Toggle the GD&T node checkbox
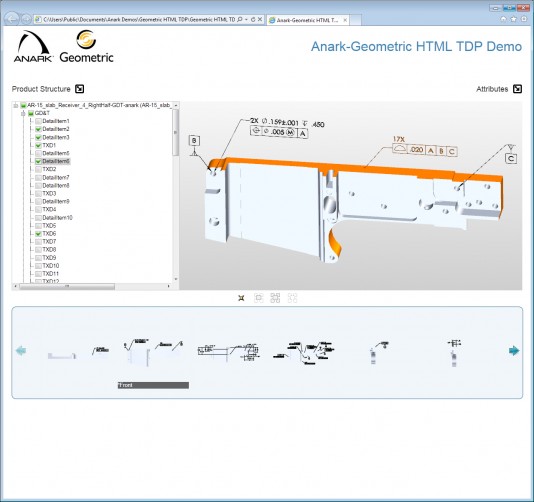 click(x=31, y=113)
